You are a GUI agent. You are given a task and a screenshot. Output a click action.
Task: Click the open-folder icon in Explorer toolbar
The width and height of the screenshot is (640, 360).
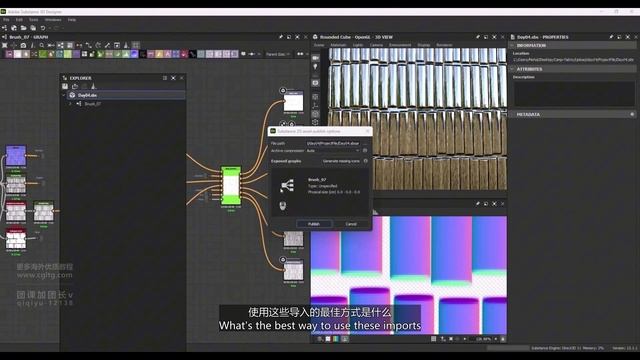pyautogui.click(x=75, y=86)
